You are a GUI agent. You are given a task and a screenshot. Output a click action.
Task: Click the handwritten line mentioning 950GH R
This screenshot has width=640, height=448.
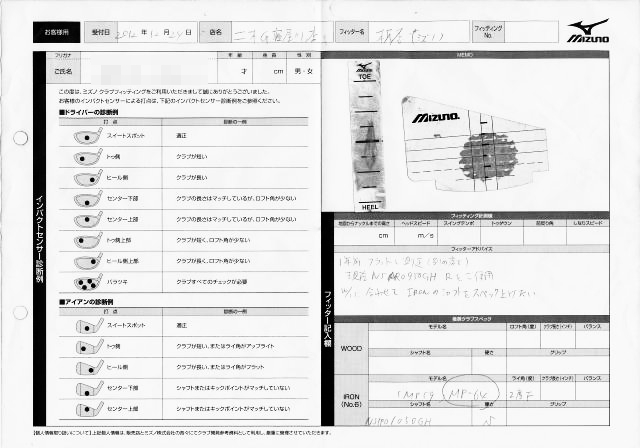pyautogui.click(x=419, y=276)
